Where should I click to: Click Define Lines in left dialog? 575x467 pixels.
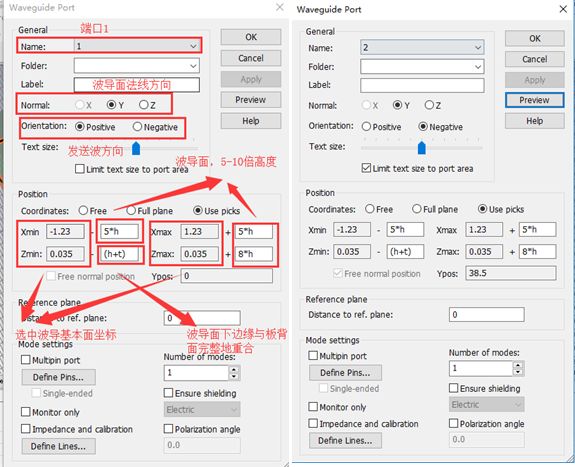58,446
